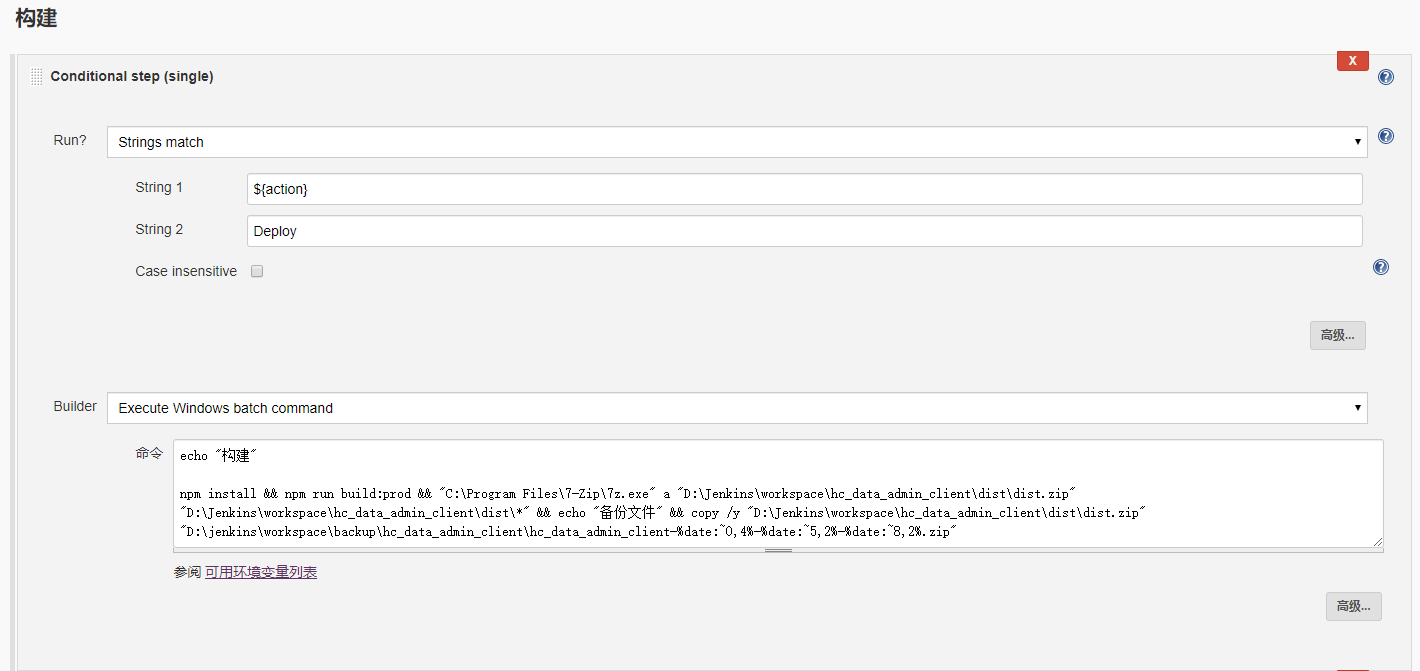The height and width of the screenshot is (671, 1420).
Task: Click the Builder field label
Action: click(x=75, y=406)
